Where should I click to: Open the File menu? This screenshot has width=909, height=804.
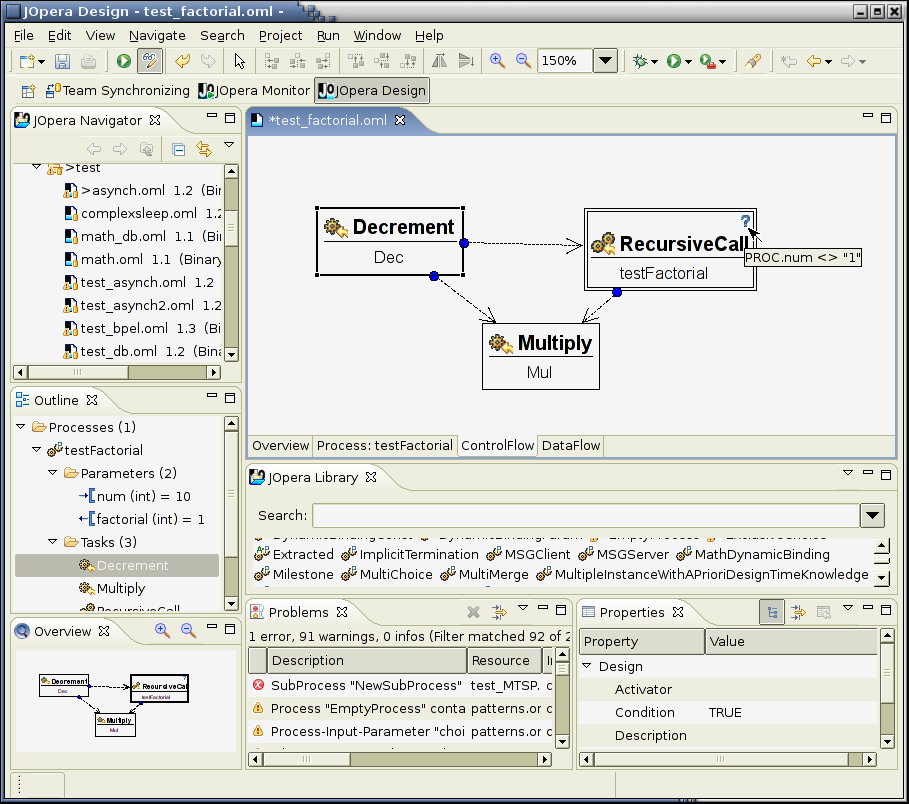click(23, 35)
